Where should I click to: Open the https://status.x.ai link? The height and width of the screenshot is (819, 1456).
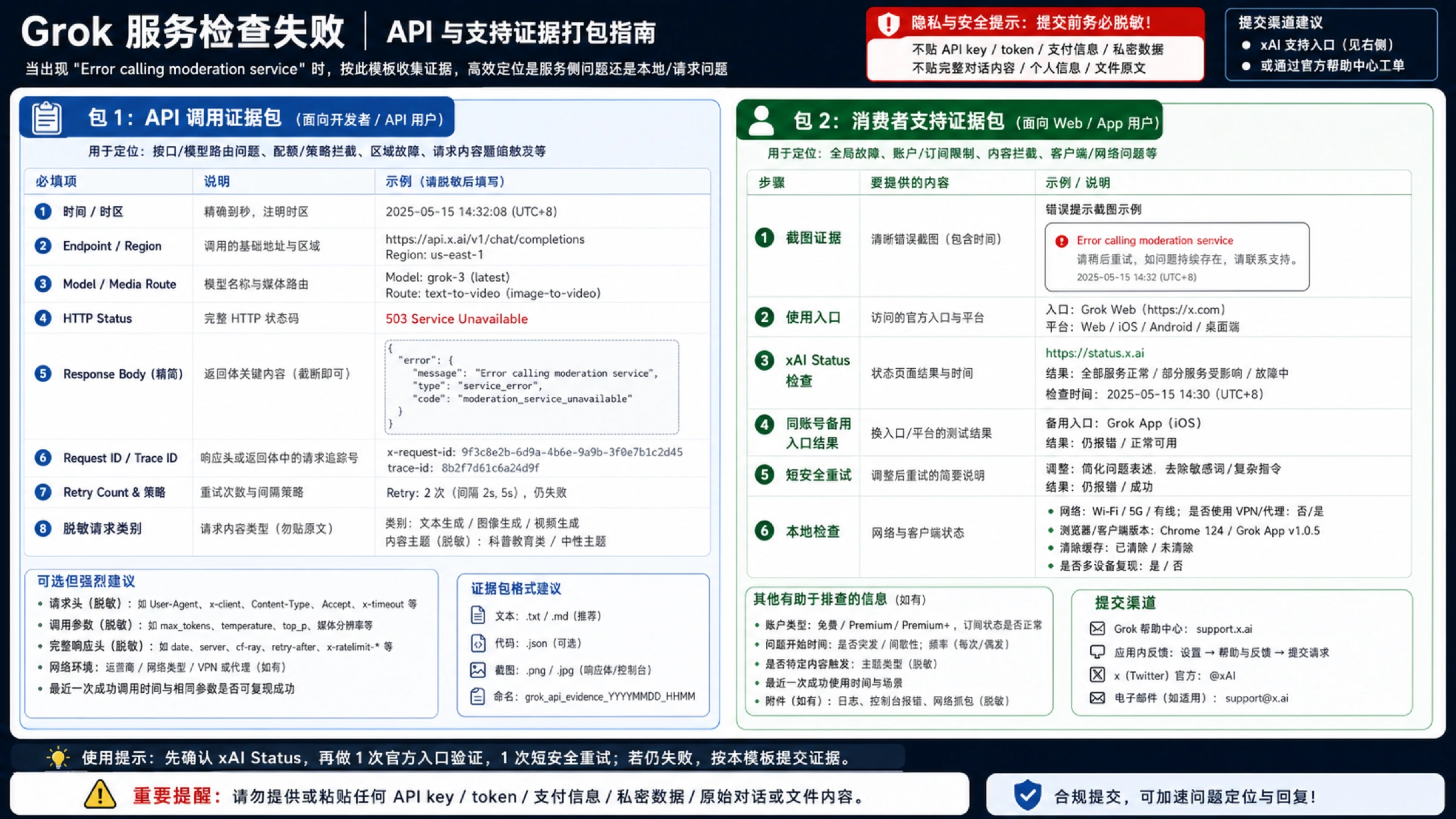1094,353
